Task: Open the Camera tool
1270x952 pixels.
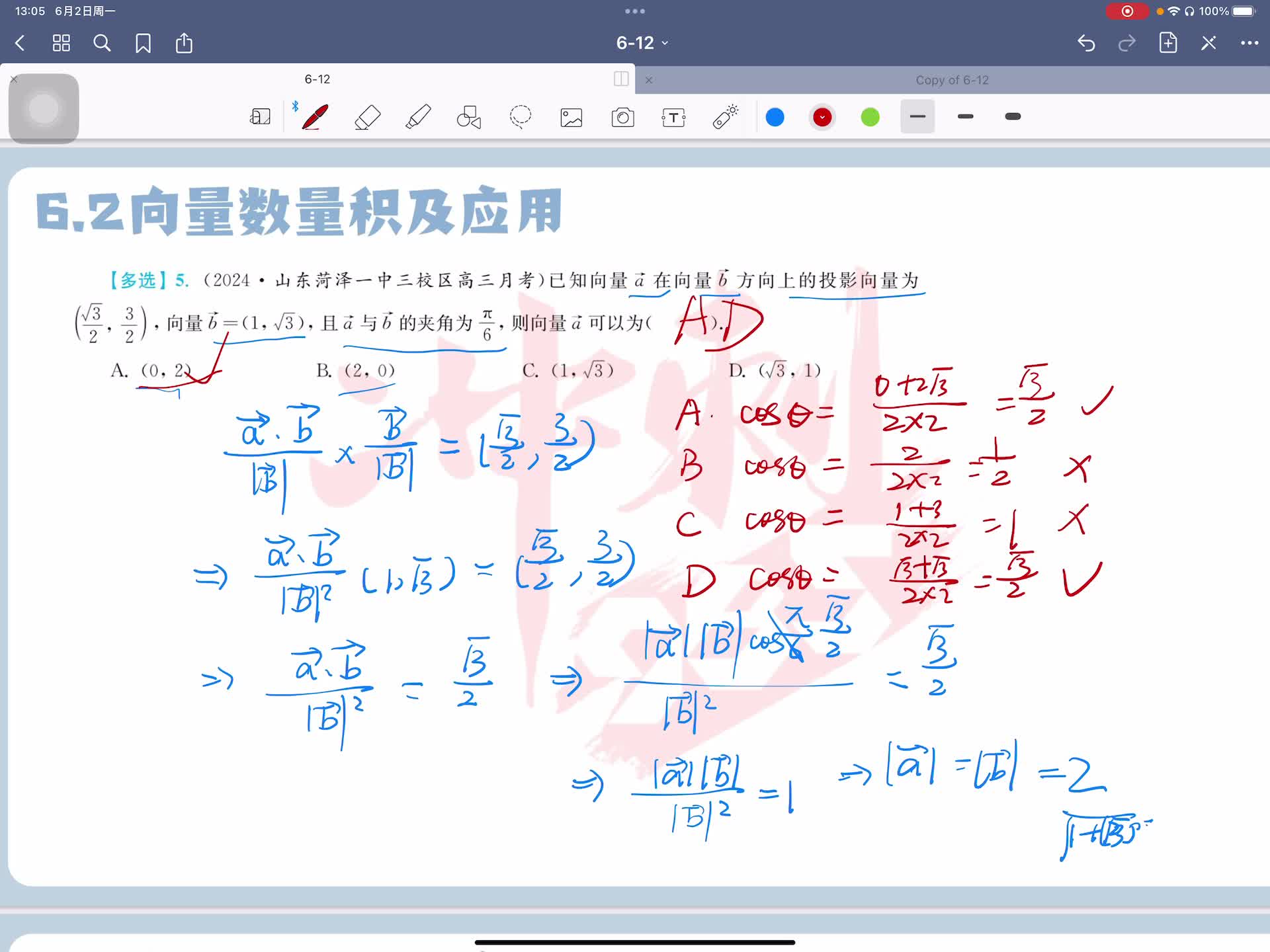Action: click(622, 118)
